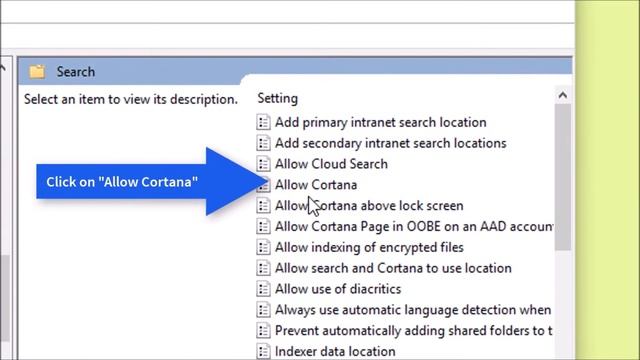Image resolution: width=640 pixels, height=360 pixels.
Task: Click the policy icon beside Indexer data location
Action: tap(263, 351)
